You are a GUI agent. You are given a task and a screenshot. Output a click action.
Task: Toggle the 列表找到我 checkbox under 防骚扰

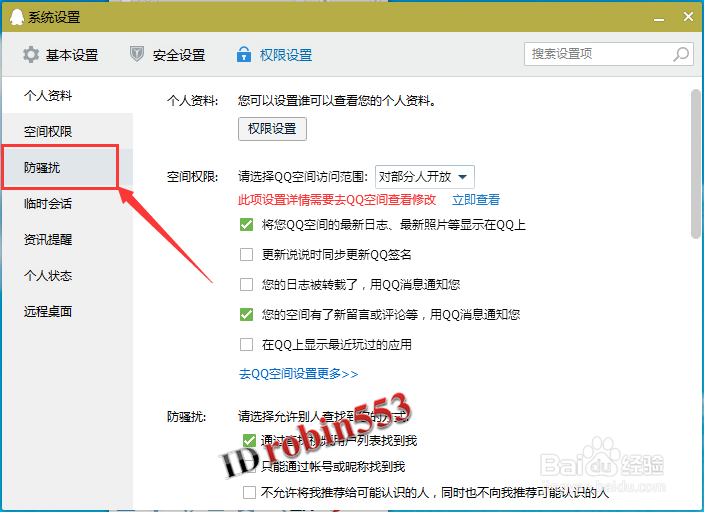pos(249,441)
